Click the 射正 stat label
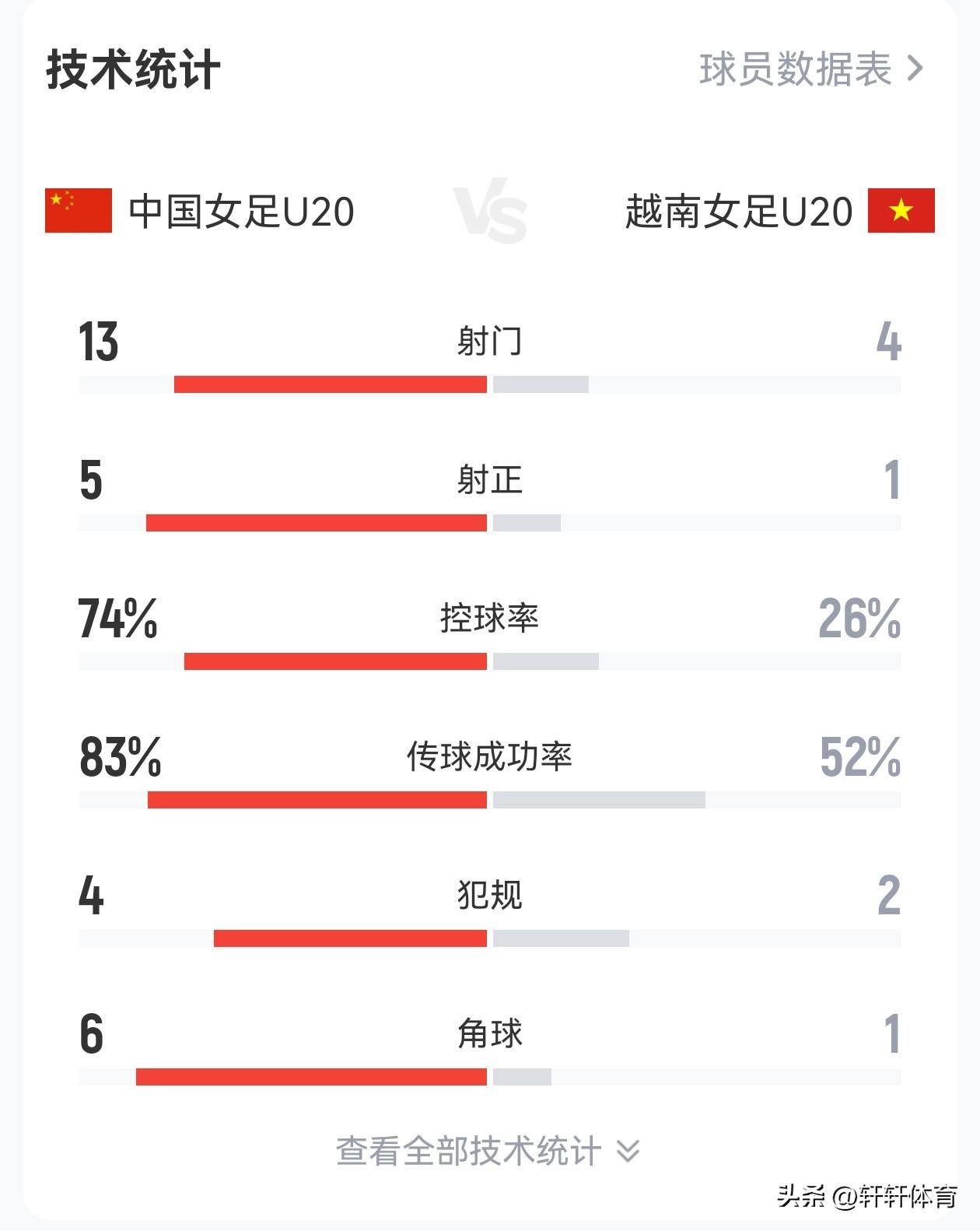The width and height of the screenshot is (980, 1231). (489, 480)
